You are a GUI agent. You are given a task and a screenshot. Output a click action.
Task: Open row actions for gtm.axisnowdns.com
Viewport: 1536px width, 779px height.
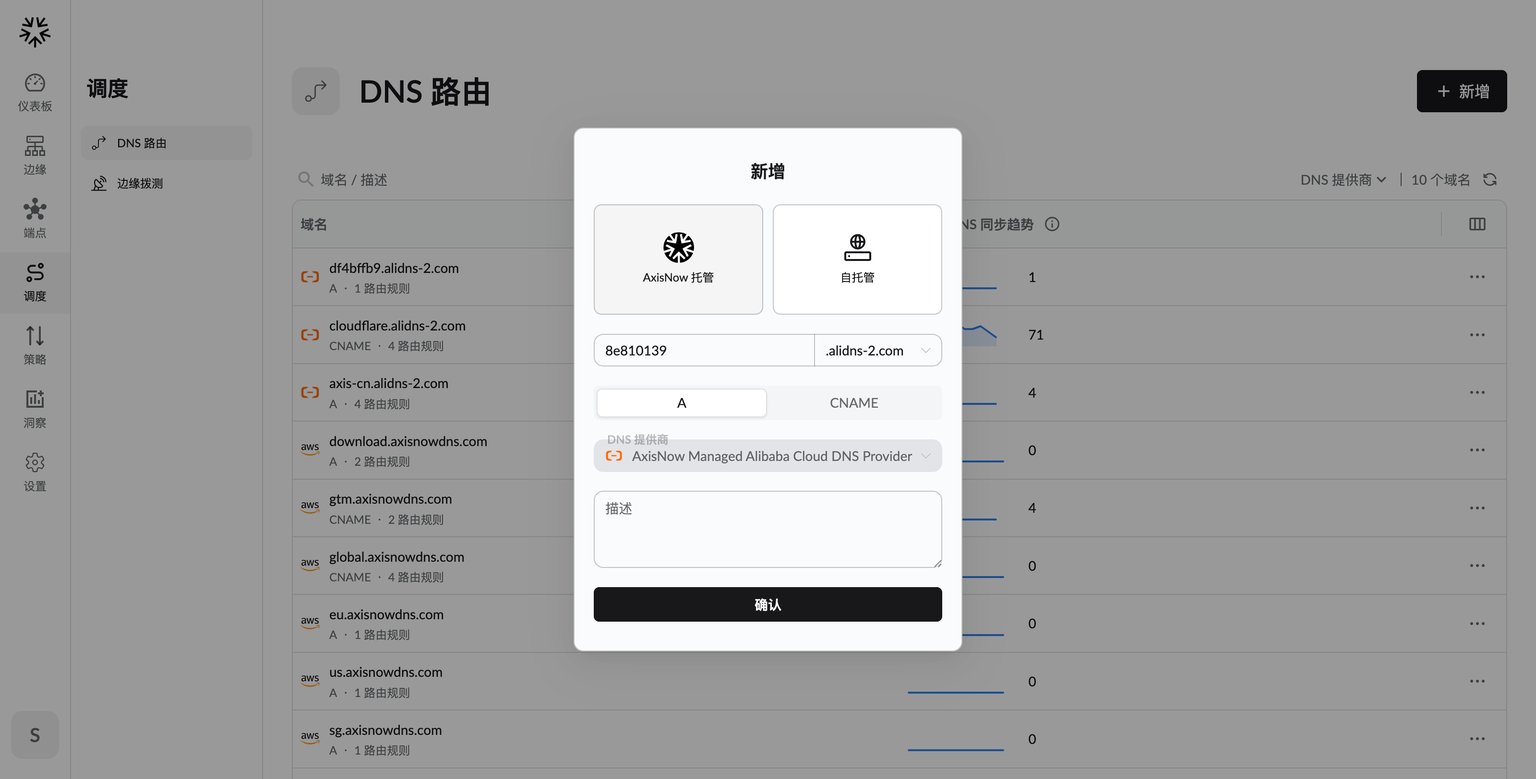(x=1477, y=508)
